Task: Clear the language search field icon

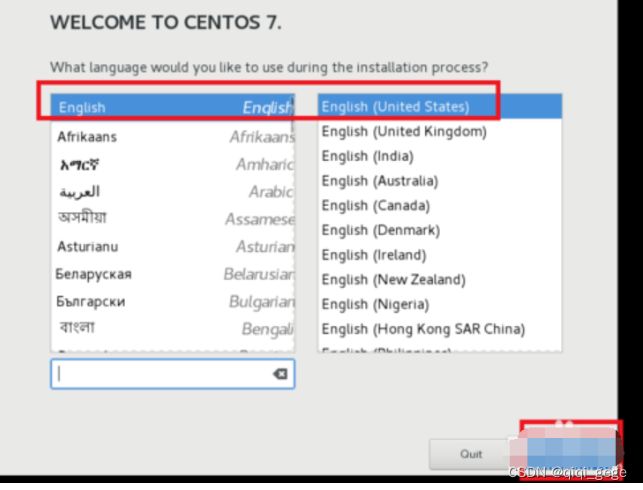Action: [280, 374]
